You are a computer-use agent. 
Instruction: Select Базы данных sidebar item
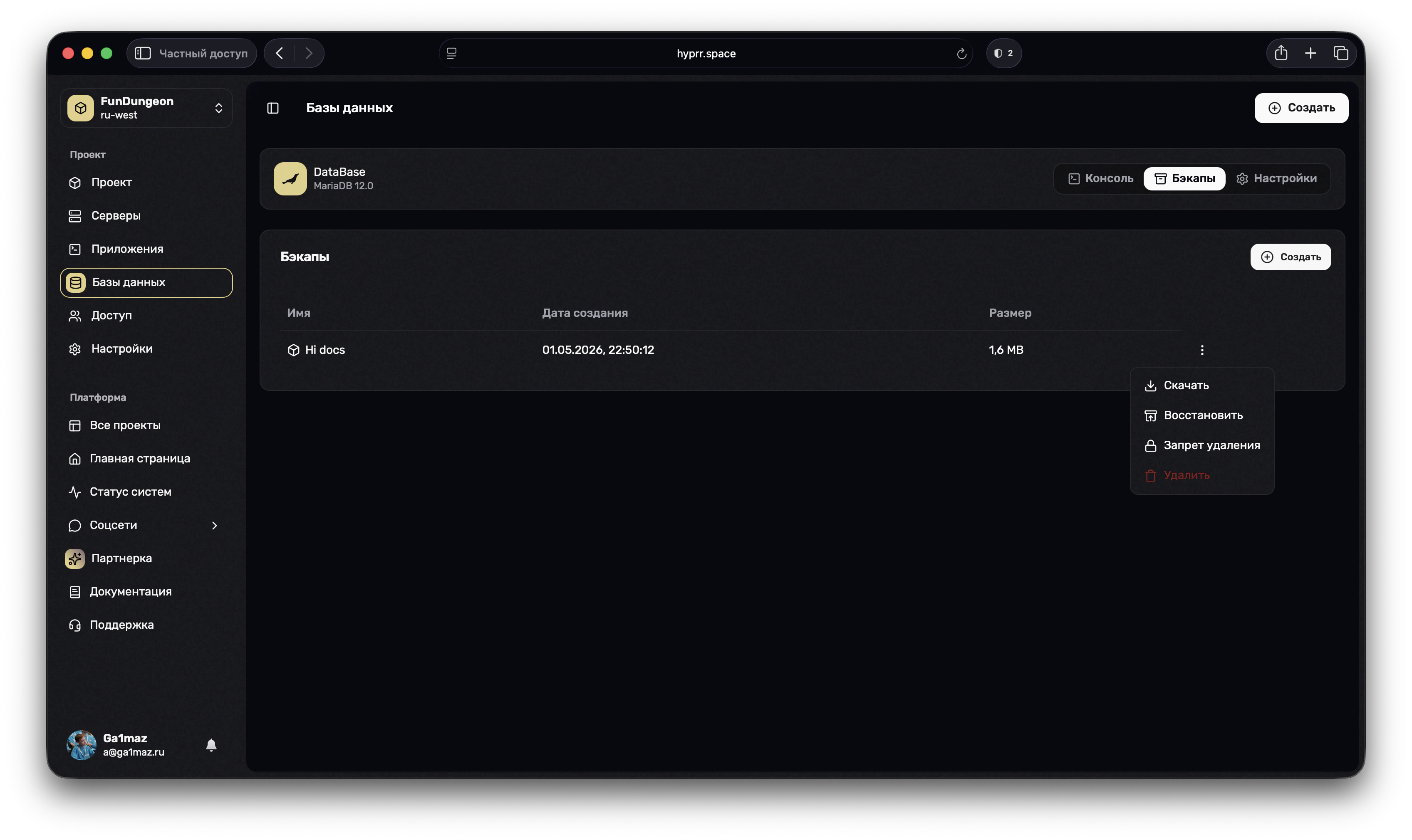coord(146,282)
